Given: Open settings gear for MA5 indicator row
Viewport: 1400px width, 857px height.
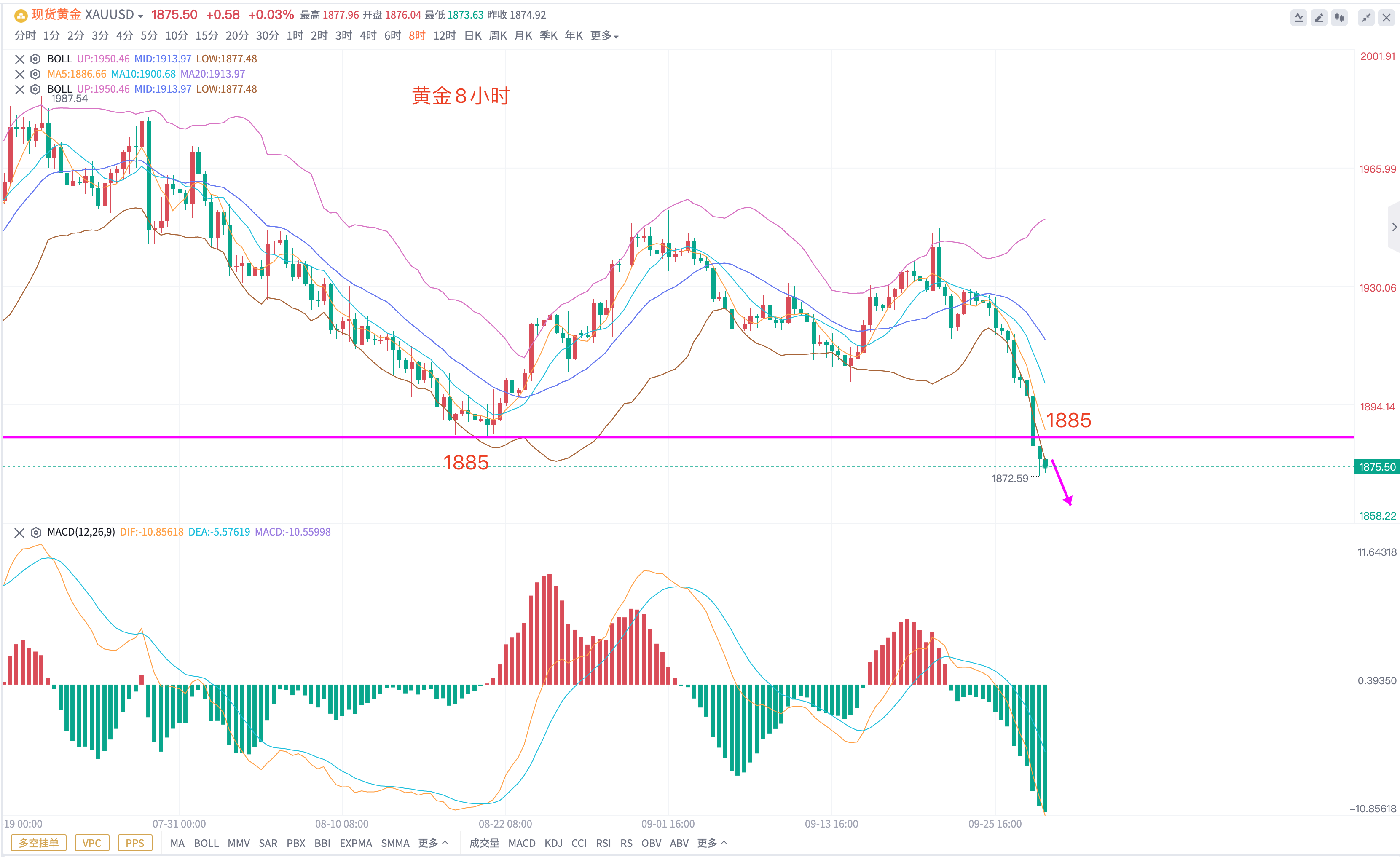Looking at the screenshot, I should pyautogui.click(x=35, y=74).
